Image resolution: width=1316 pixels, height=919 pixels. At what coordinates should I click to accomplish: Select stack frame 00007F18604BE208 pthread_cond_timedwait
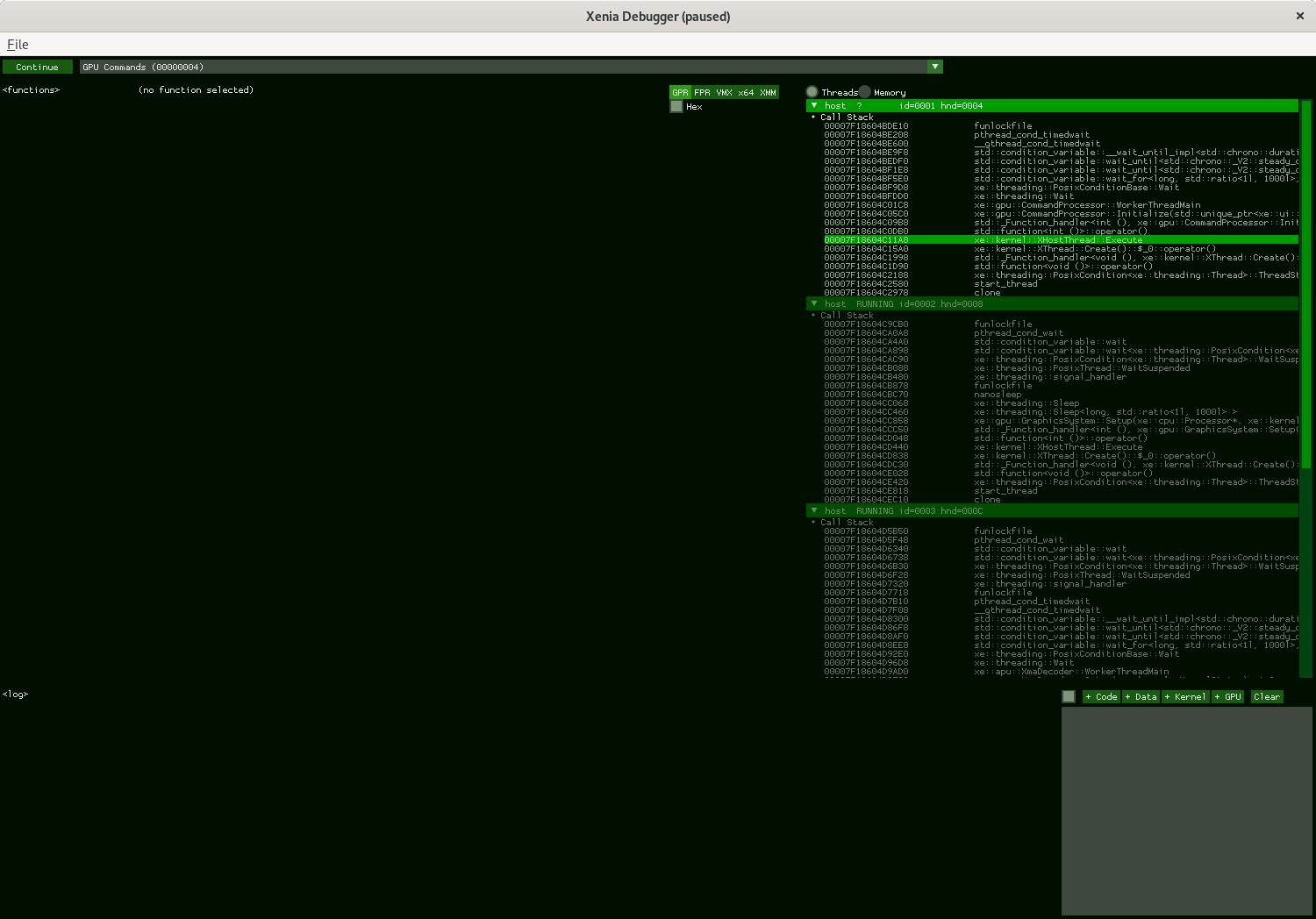(x=1061, y=134)
